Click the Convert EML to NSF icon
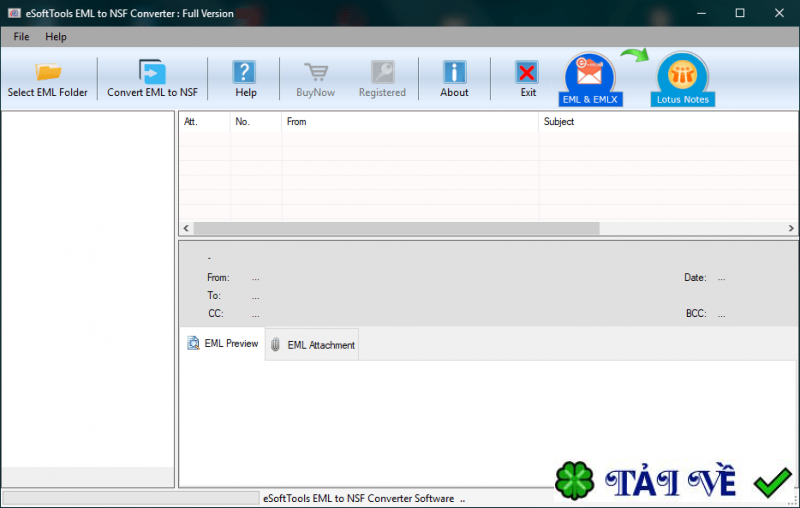This screenshot has width=800, height=508. 152,72
